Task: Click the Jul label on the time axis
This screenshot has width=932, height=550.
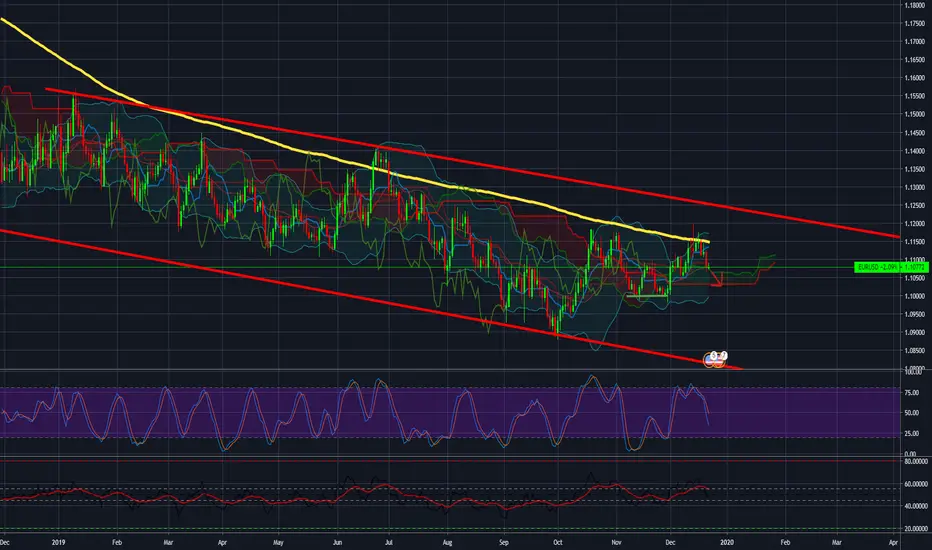Action: (389, 542)
